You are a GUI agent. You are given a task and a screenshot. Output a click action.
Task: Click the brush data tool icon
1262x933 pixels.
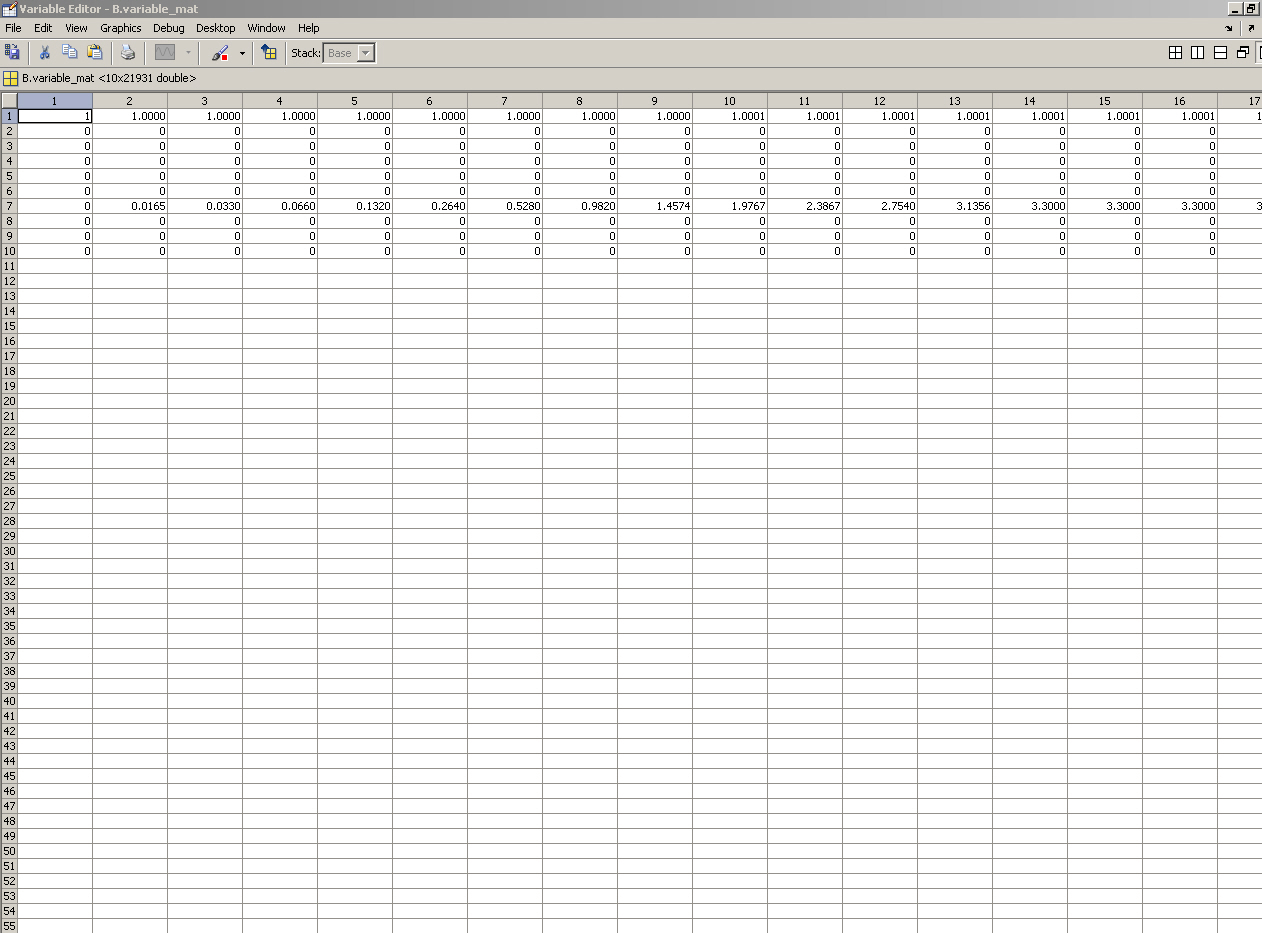pyautogui.click(x=221, y=53)
